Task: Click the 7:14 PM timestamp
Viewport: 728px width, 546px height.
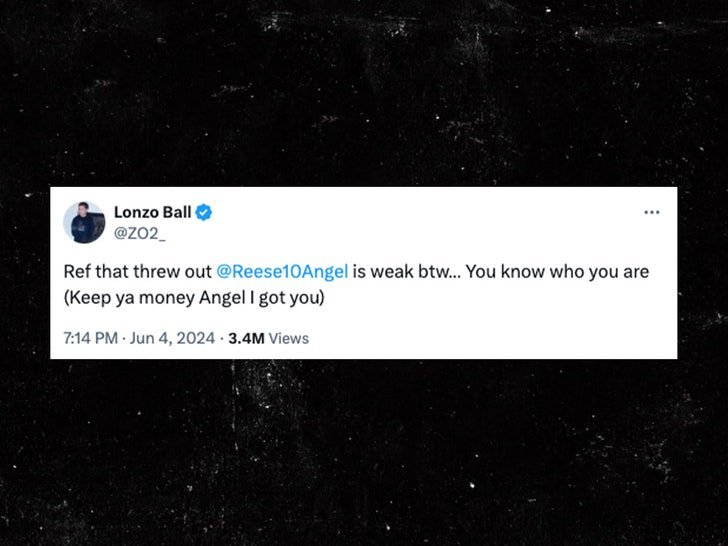Action: (91, 338)
